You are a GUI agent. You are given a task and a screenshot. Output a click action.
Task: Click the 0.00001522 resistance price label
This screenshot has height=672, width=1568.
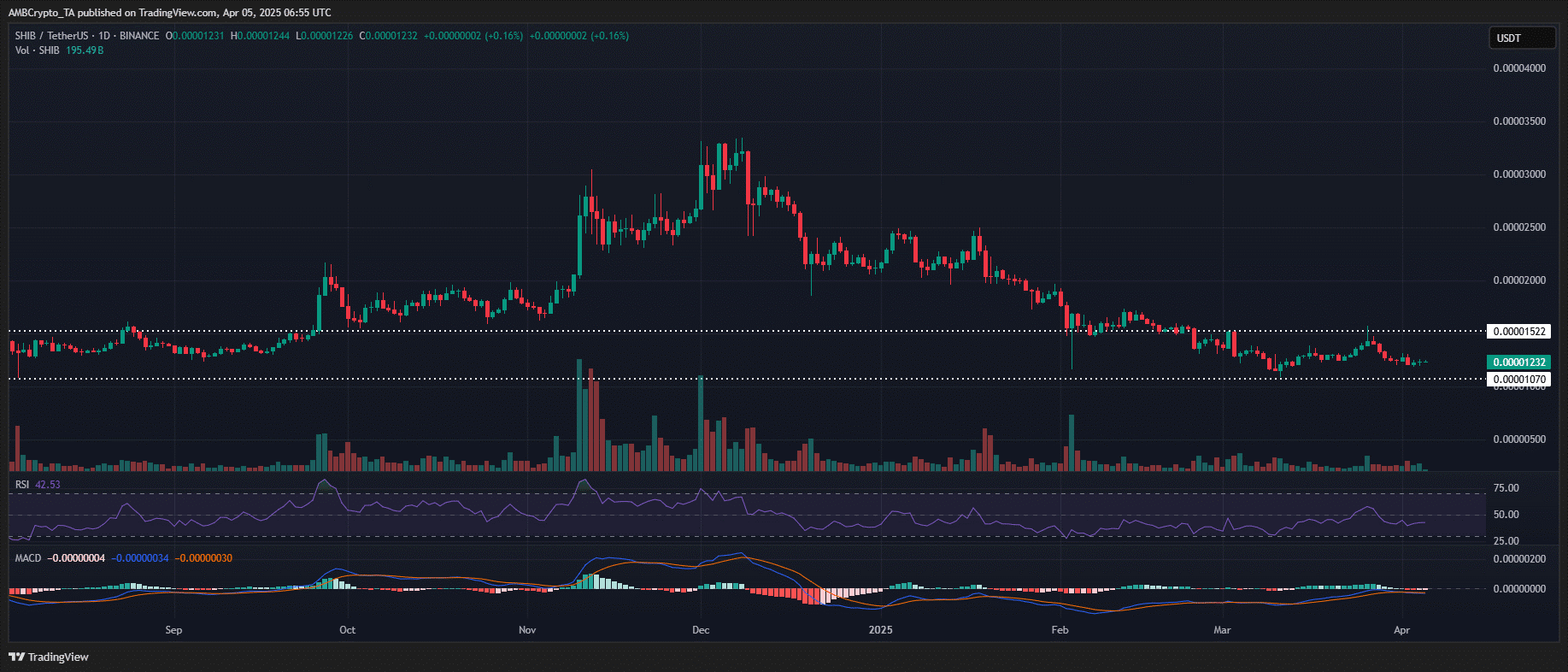click(x=1518, y=332)
